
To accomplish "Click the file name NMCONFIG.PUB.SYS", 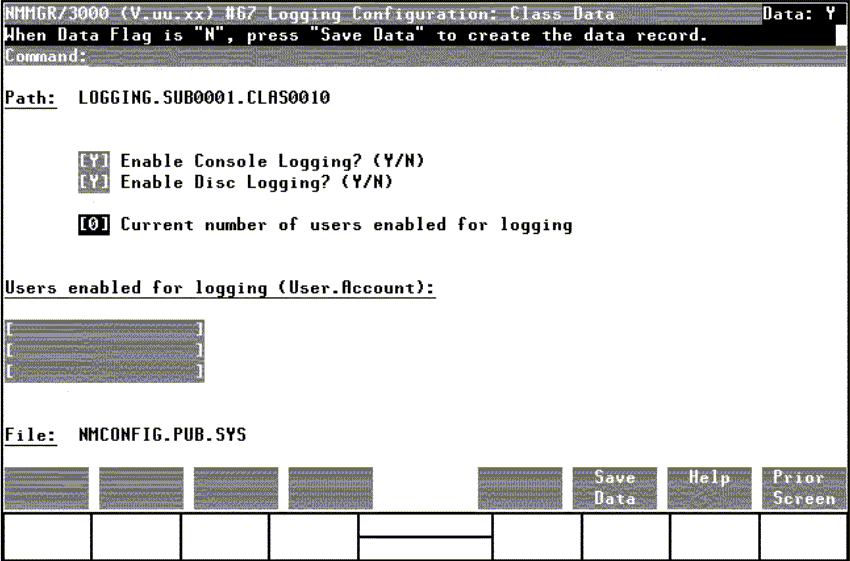I will 162,435.
